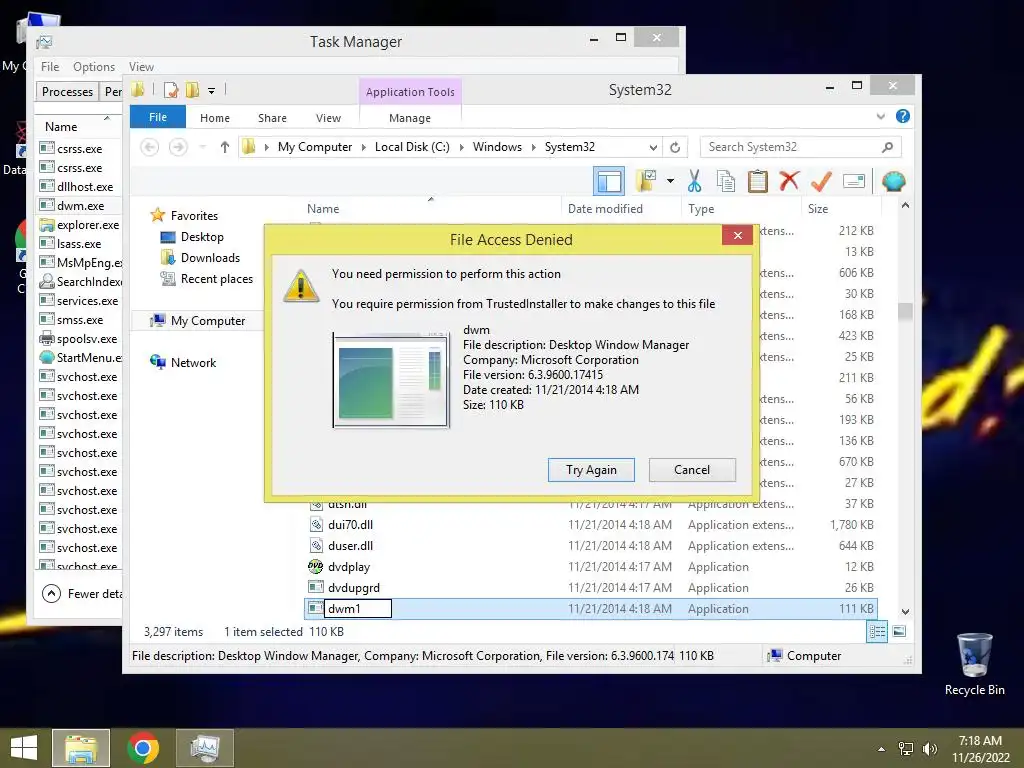The width and height of the screenshot is (1024, 768).
Task: Click the quick access Properties icon
Action: click(x=171, y=90)
